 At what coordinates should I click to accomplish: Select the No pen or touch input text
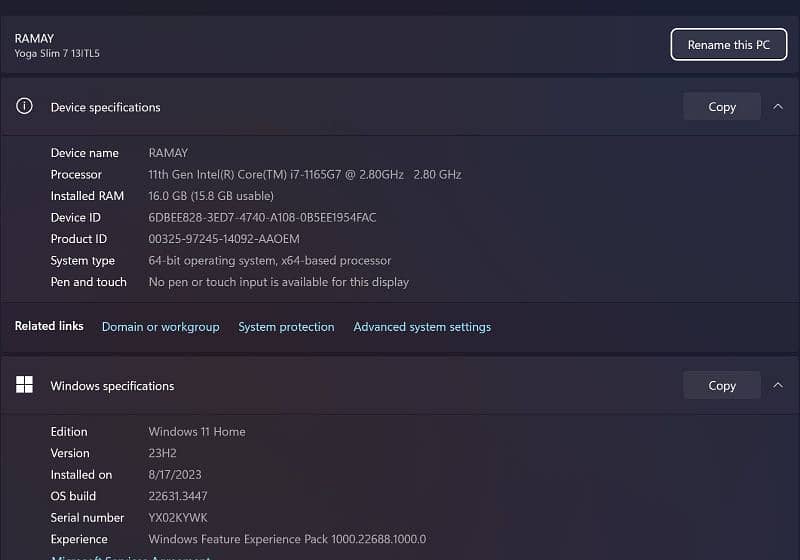point(279,282)
